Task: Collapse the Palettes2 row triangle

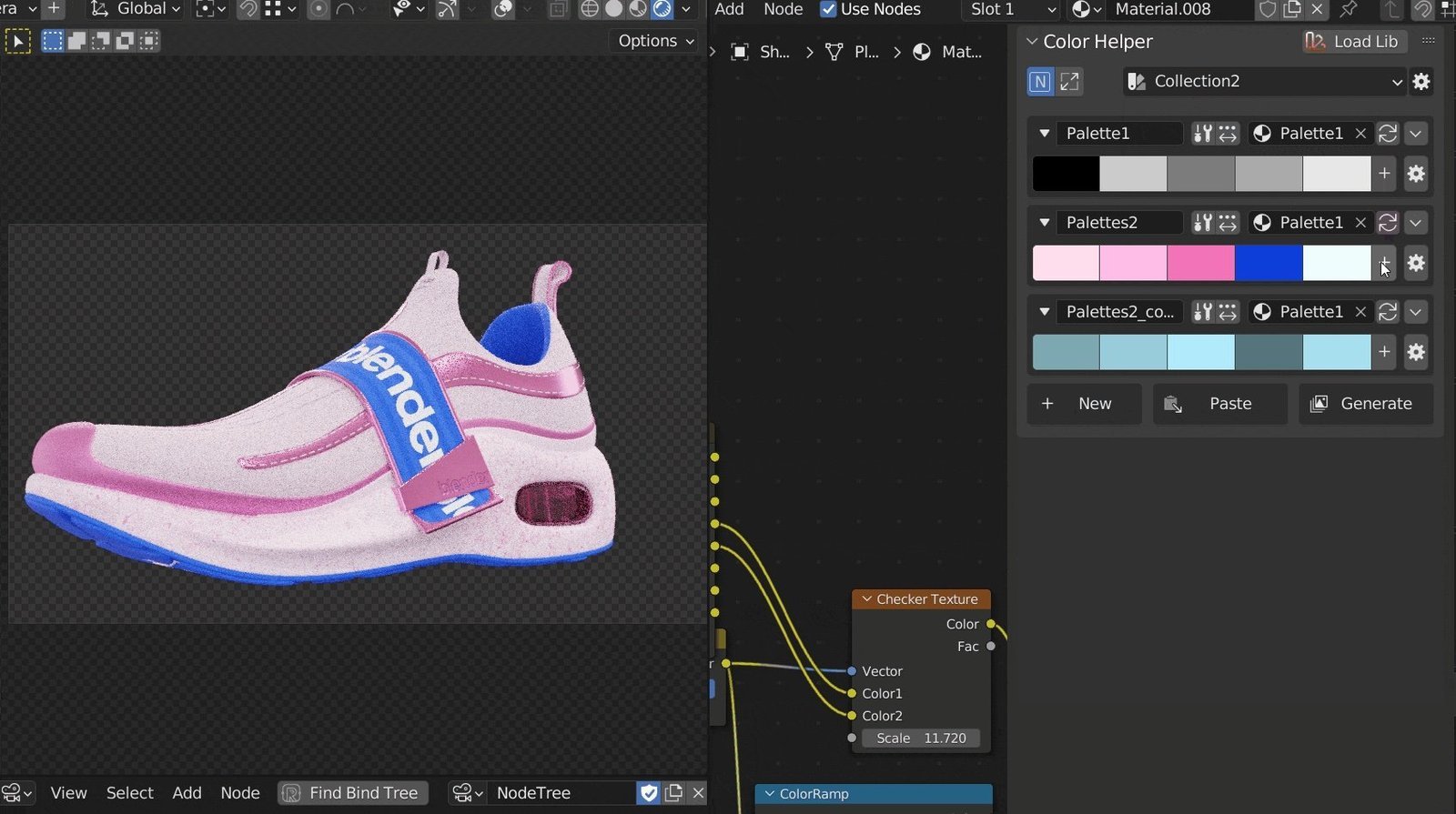Action: pos(1045,223)
